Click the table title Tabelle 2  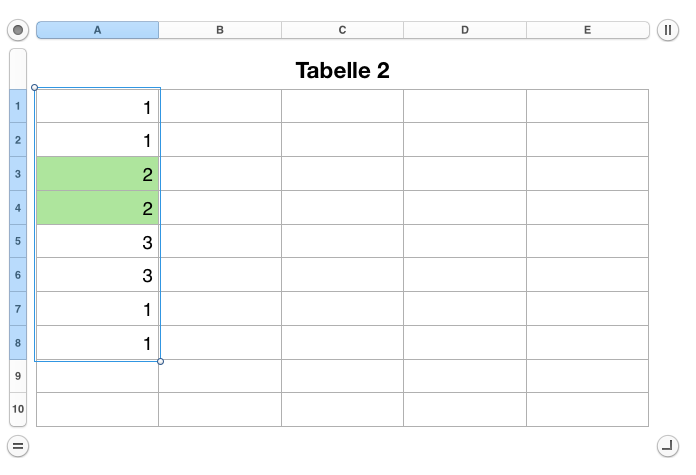pyautogui.click(x=342, y=70)
